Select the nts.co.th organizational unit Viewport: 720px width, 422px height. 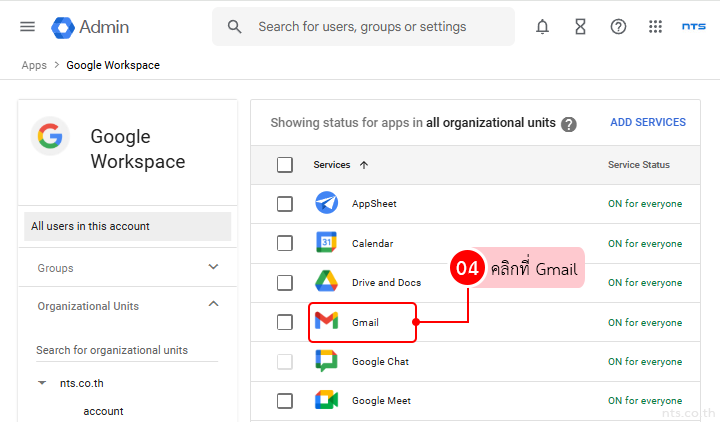[x=82, y=383]
